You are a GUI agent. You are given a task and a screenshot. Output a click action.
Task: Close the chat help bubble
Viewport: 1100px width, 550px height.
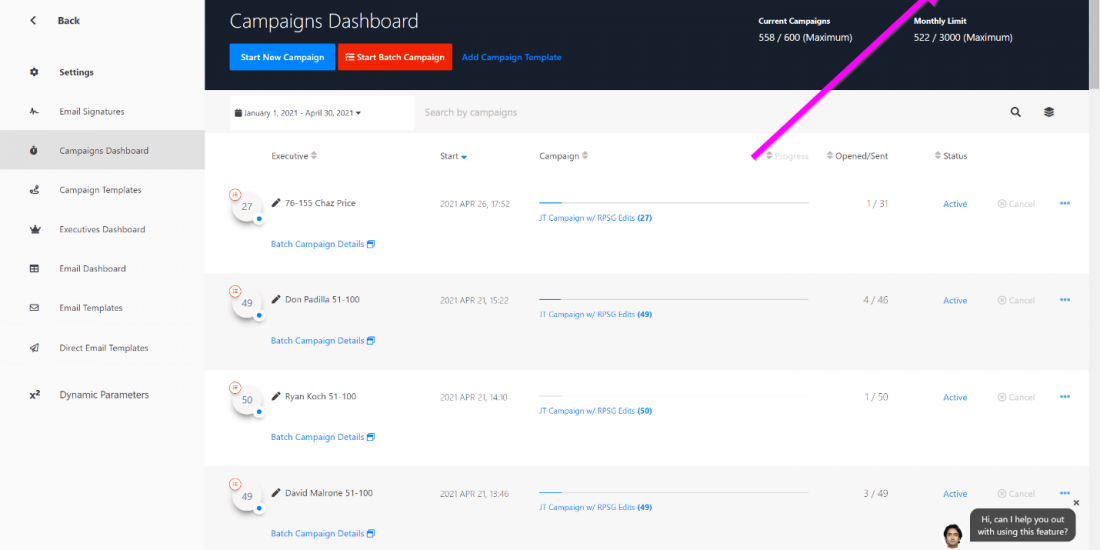point(1076,503)
